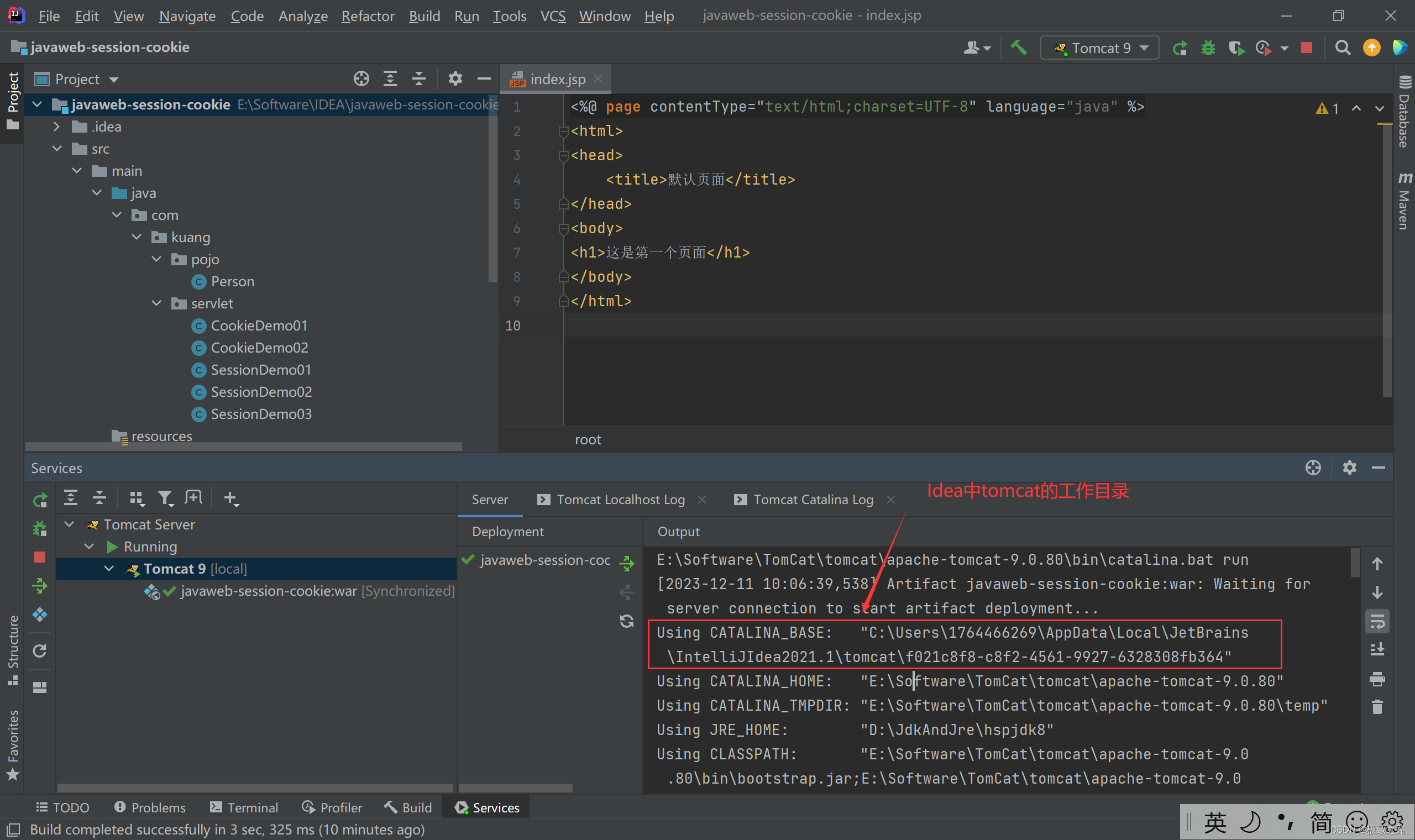Toggle soft-wrap in console output

click(x=1377, y=622)
